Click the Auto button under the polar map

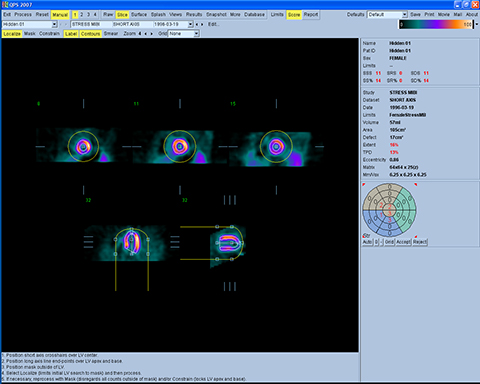(x=367, y=242)
